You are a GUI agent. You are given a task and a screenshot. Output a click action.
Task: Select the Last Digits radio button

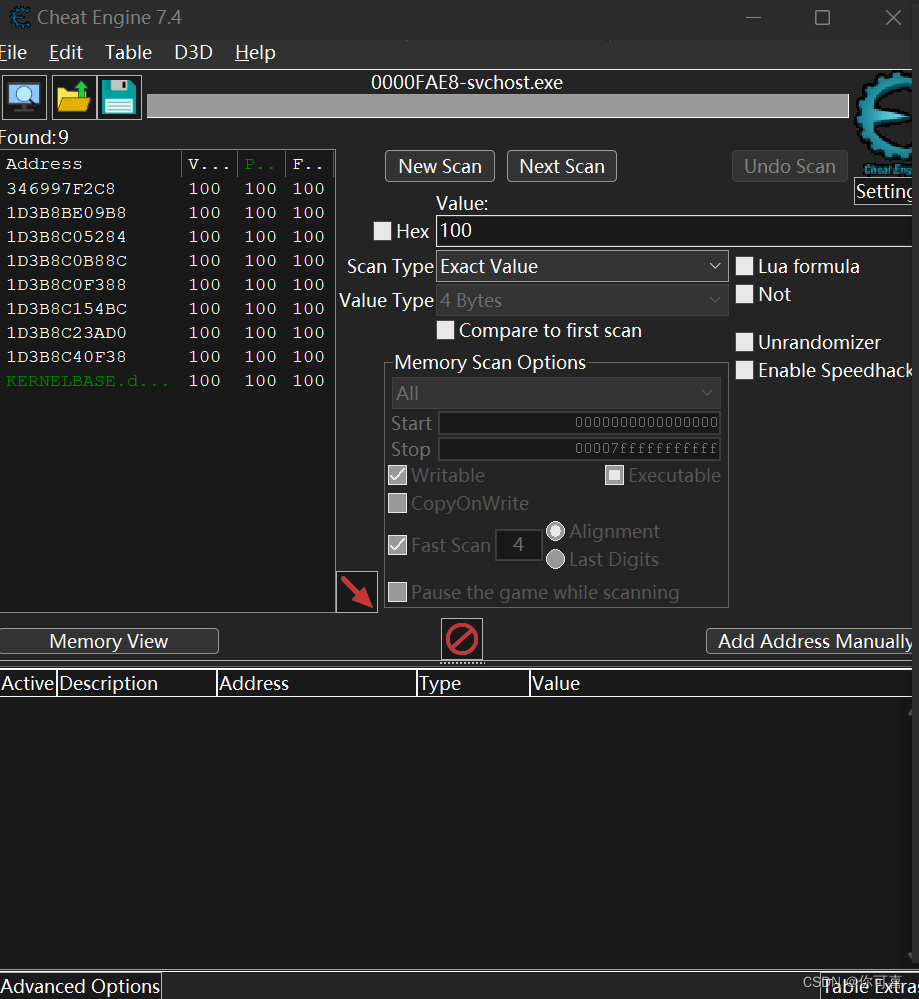pyautogui.click(x=556, y=559)
